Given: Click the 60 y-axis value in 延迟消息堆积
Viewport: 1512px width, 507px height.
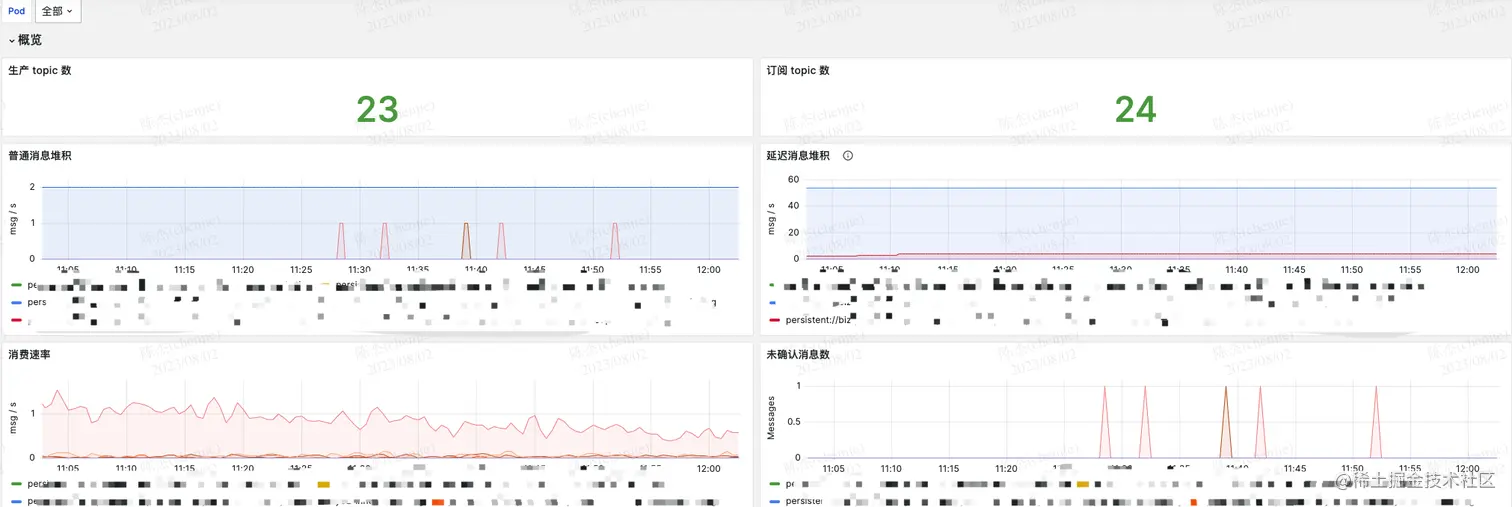Looking at the screenshot, I should click(x=794, y=179).
